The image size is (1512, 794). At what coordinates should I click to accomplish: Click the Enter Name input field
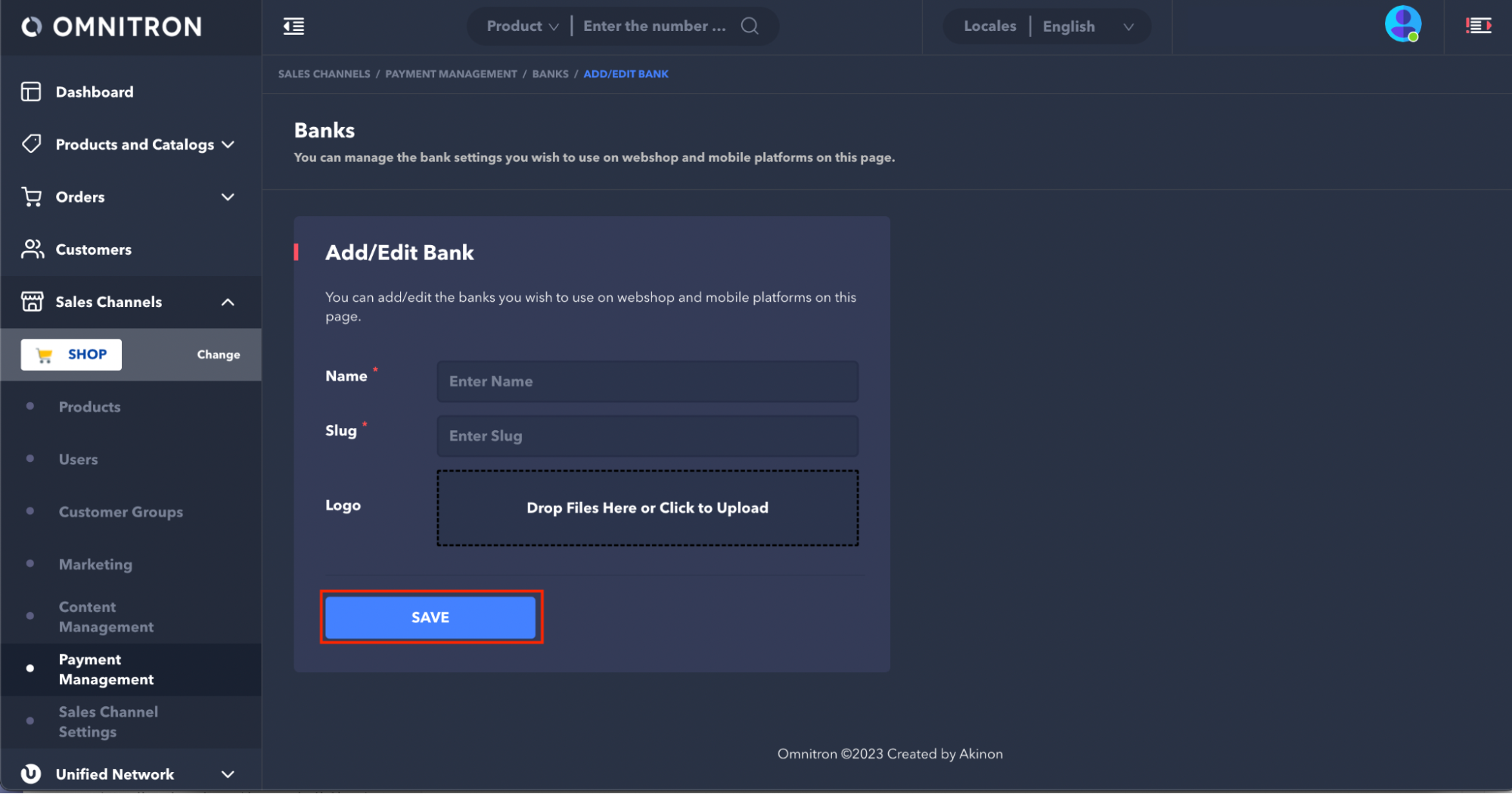(647, 382)
